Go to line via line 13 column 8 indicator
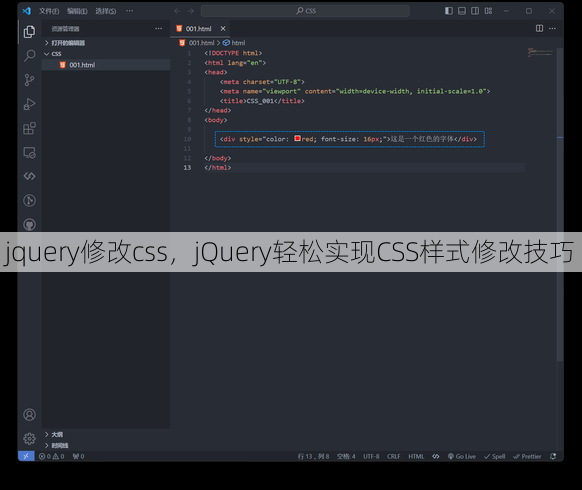 tap(313, 456)
